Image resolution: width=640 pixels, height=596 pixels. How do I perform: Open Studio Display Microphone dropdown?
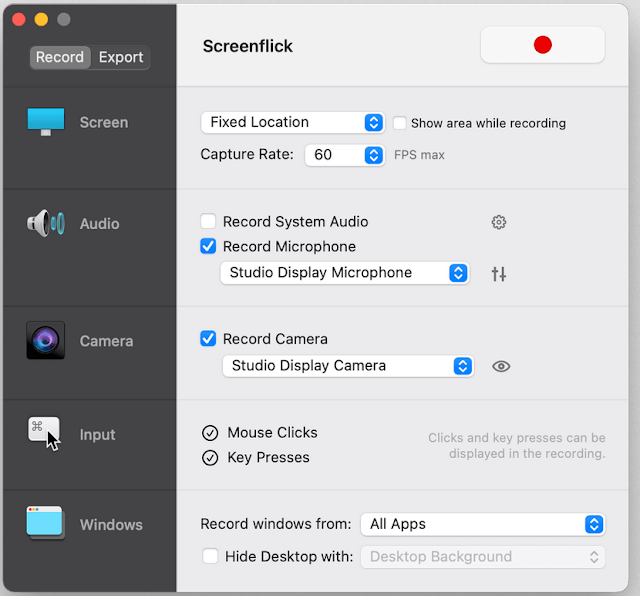click(344, 273)
